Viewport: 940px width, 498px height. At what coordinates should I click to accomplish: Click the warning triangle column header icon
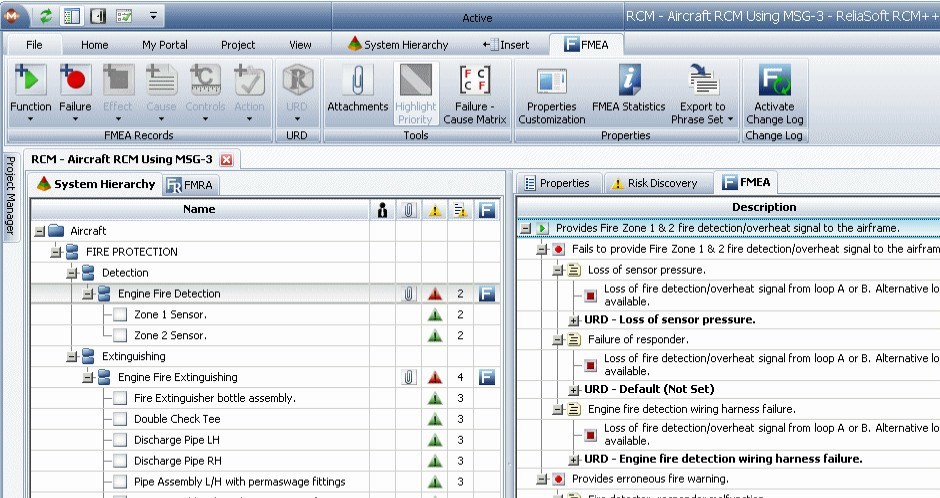tap(435, 210)
